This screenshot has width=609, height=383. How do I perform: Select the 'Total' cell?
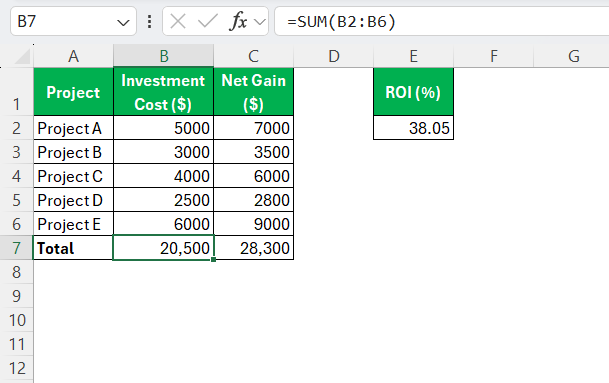pyautogui.click(x=73, y=248)
